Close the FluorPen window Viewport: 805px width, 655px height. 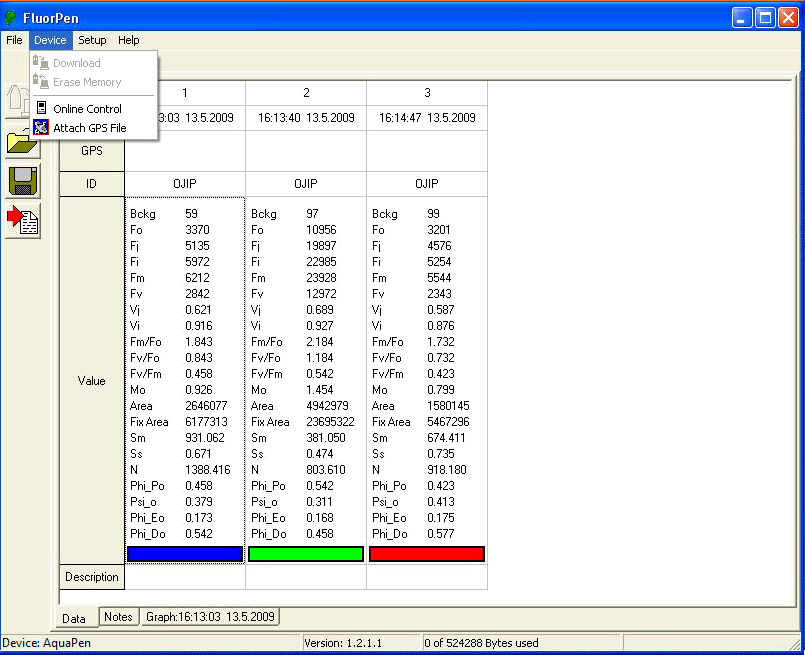coord(788,18)
